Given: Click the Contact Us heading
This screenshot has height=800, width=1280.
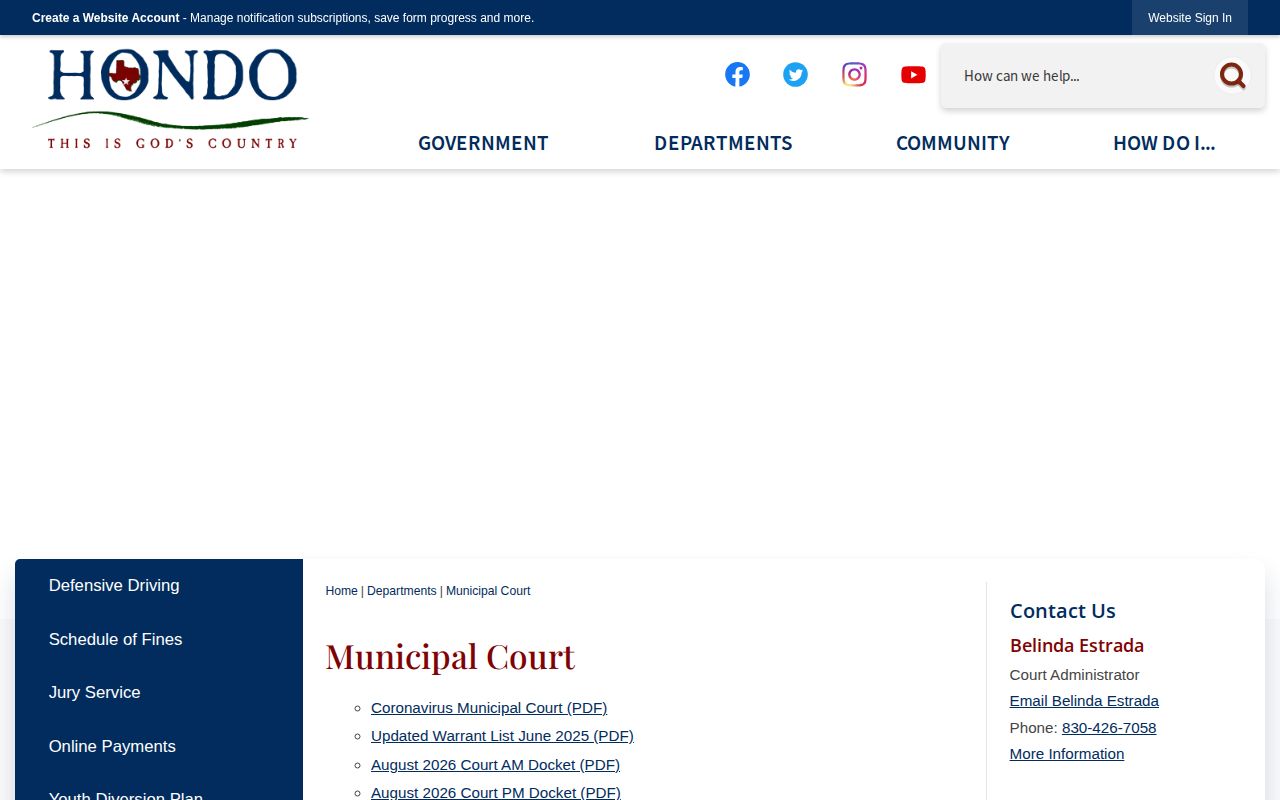Looking at the screenshot, I should click(x=1063, y=611).
